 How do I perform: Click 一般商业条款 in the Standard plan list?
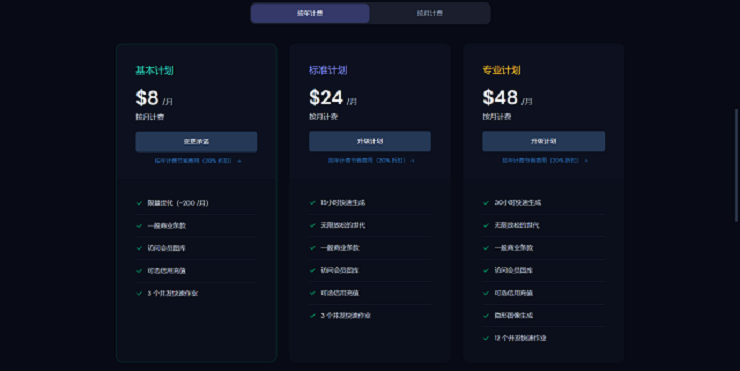point(340,248)
